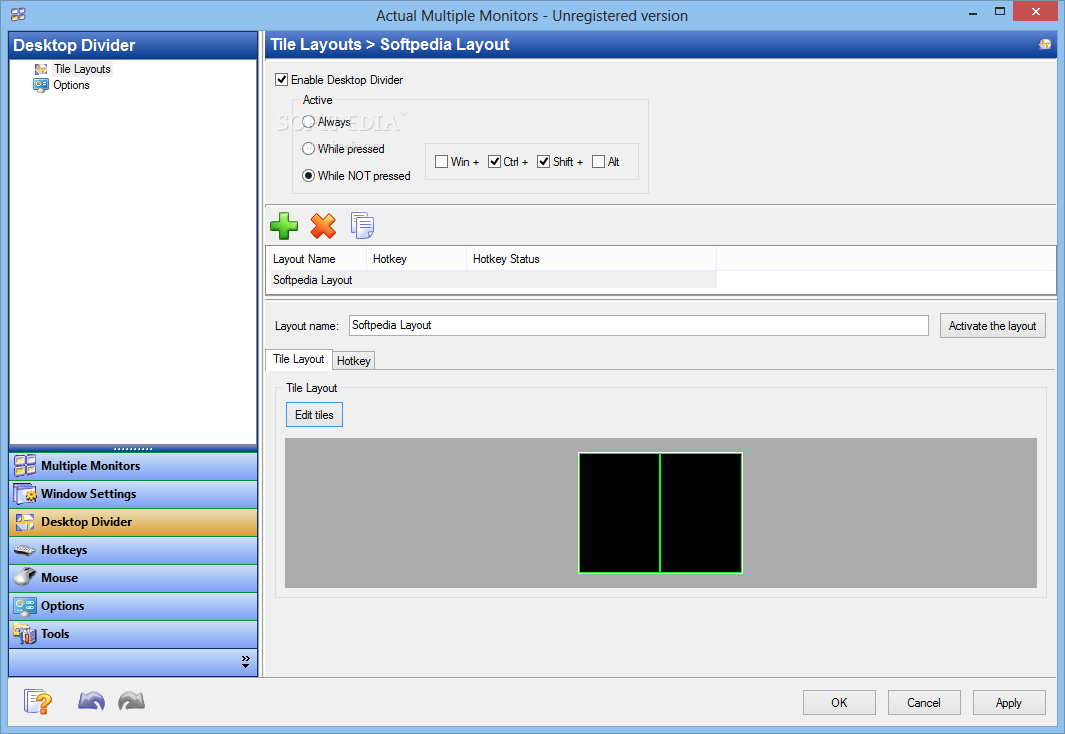Image resolution: width=1065 pixels, height=734 pixels.
Task: Click the help question mark icon
Action: (x=38, y=701)
